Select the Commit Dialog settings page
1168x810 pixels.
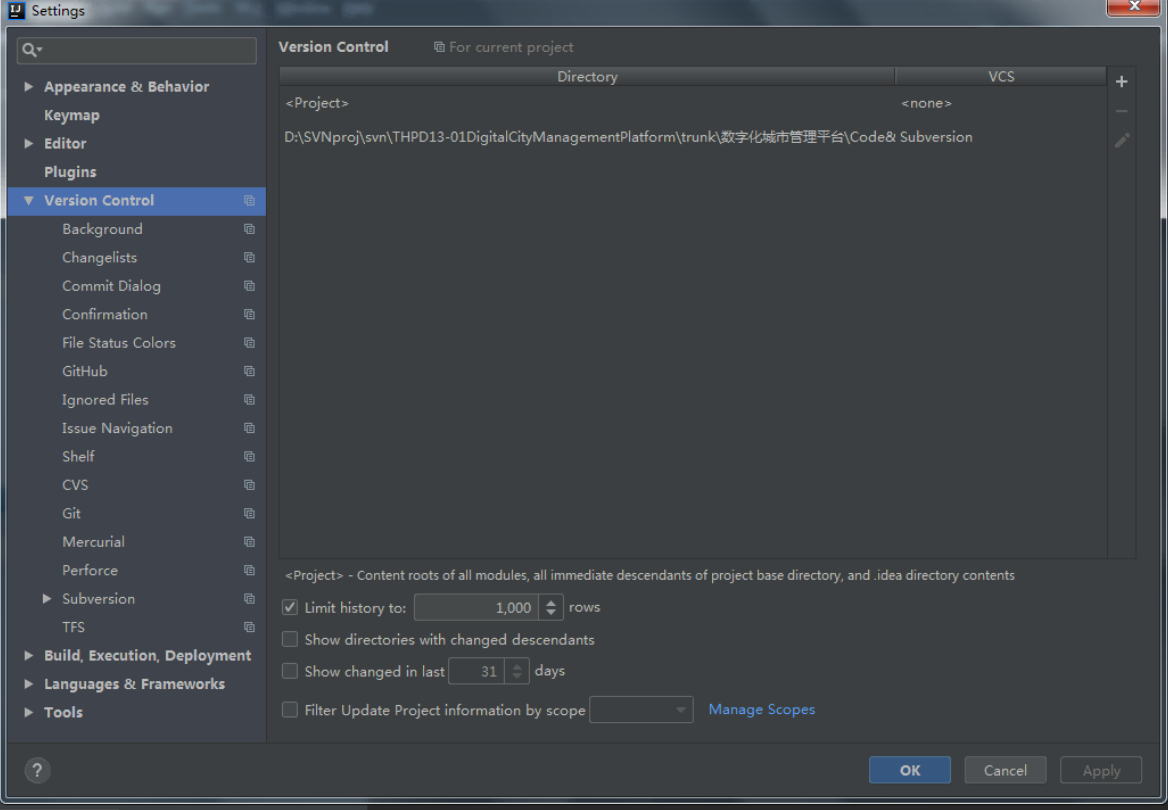pos(112,286)
